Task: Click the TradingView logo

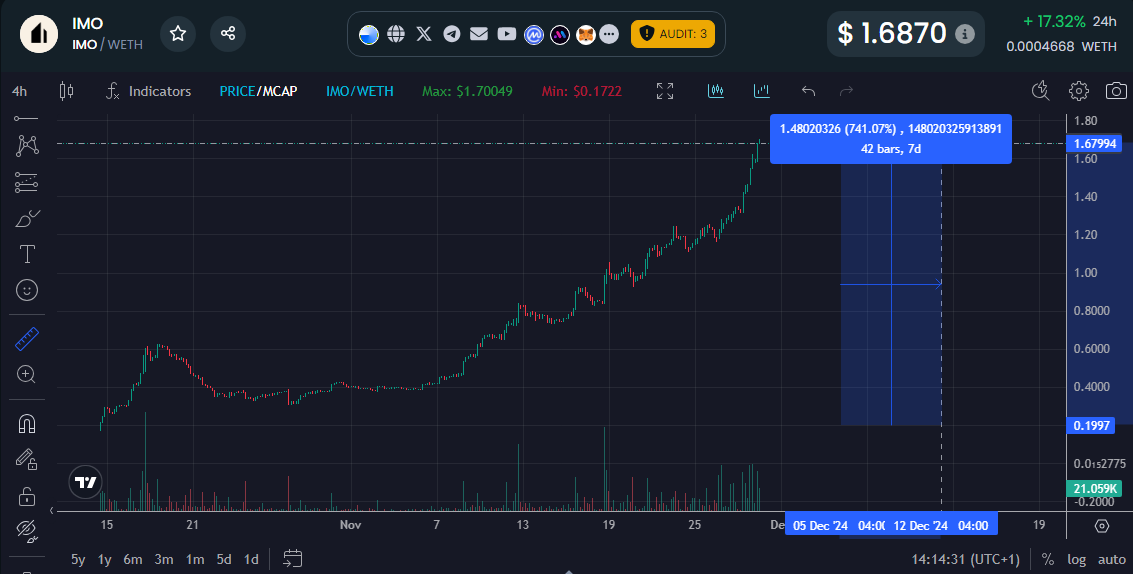Action: [85, 483]
